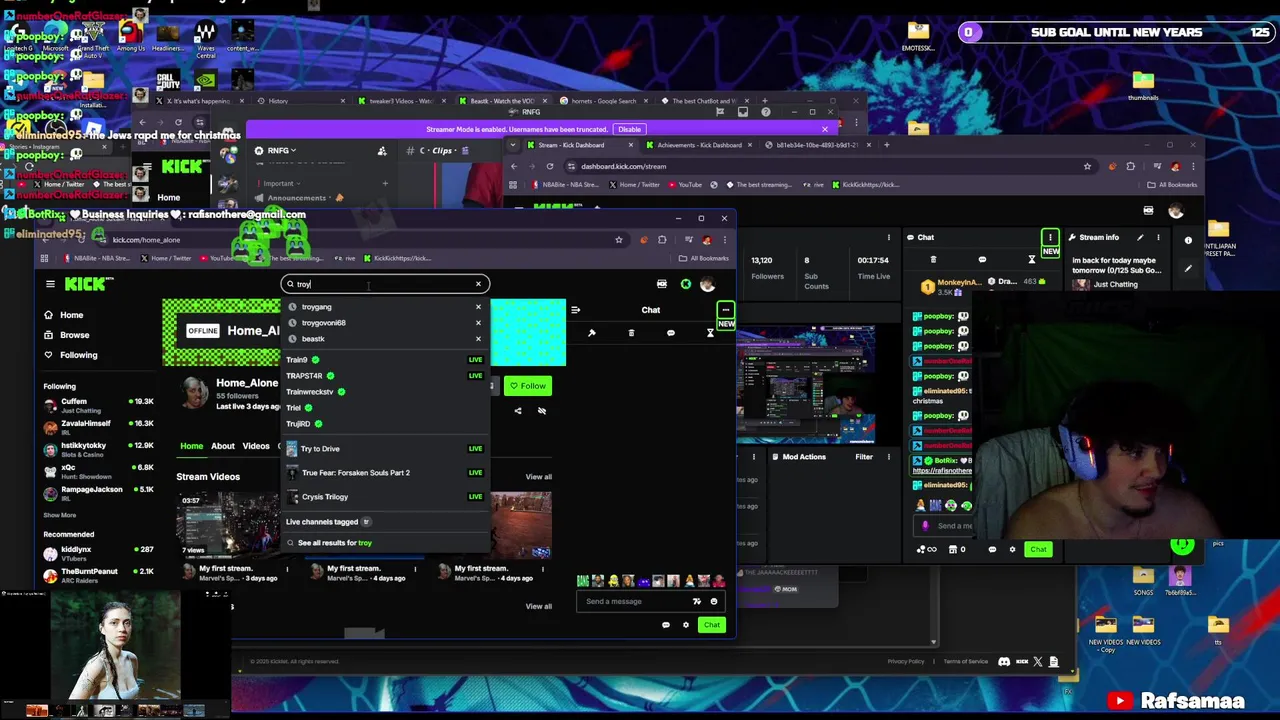Remove 'beastk' from recent searches
The height and width of the screenshot is (720, 1280).
coord(478,339)
